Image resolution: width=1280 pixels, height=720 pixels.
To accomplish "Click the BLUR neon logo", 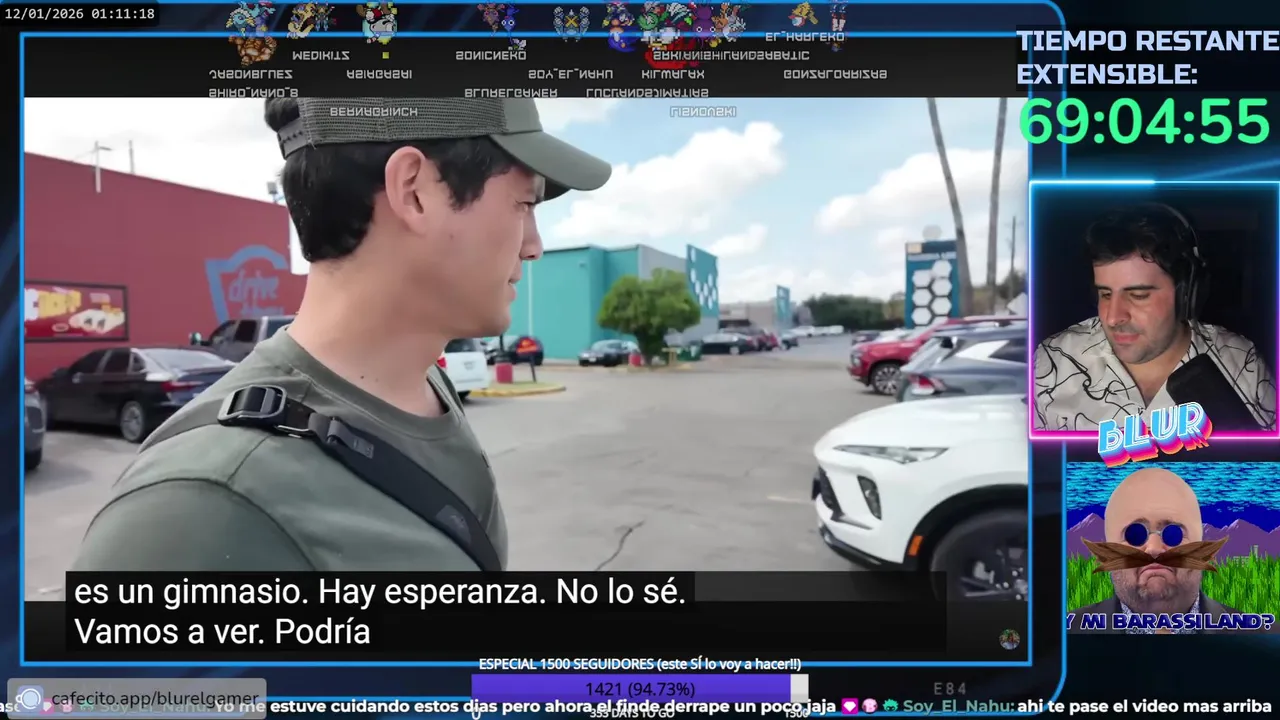I will click(1153, 433).
